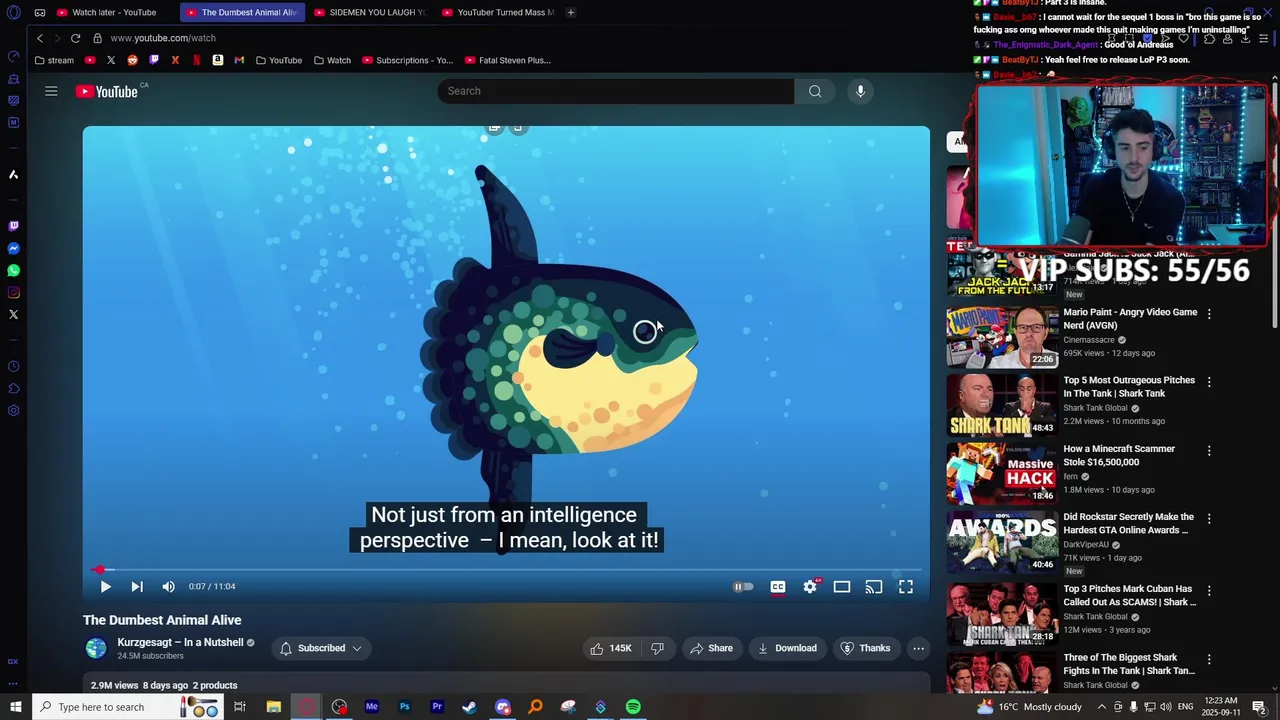
Task: Open the Netflix bookmark icon
Action: [196, 60]
